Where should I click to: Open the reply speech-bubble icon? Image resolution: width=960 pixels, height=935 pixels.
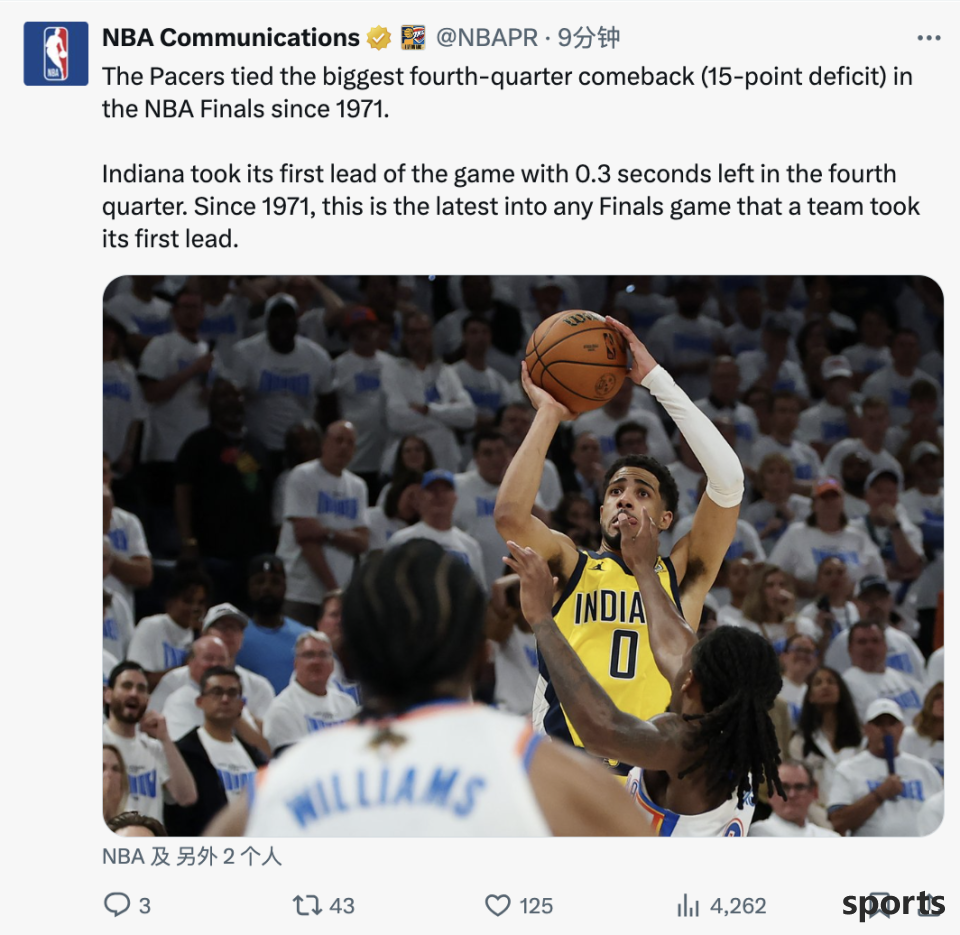click(x=116, y=904)
